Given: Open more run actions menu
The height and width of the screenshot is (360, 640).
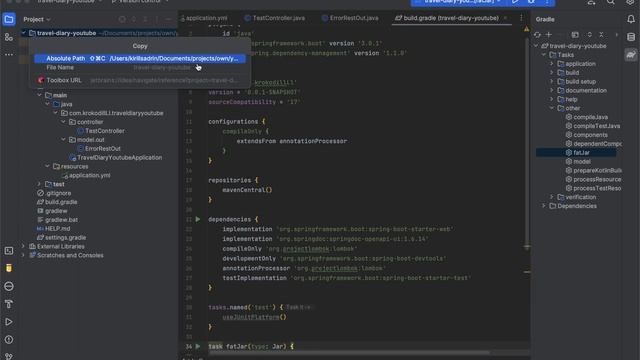Looking at the screenshot, I should pyautogui.click(x=547, y=2).
